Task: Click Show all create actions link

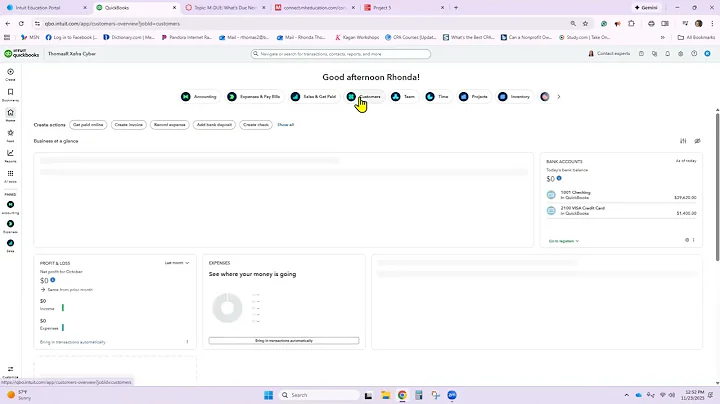Action: (286, 125)
